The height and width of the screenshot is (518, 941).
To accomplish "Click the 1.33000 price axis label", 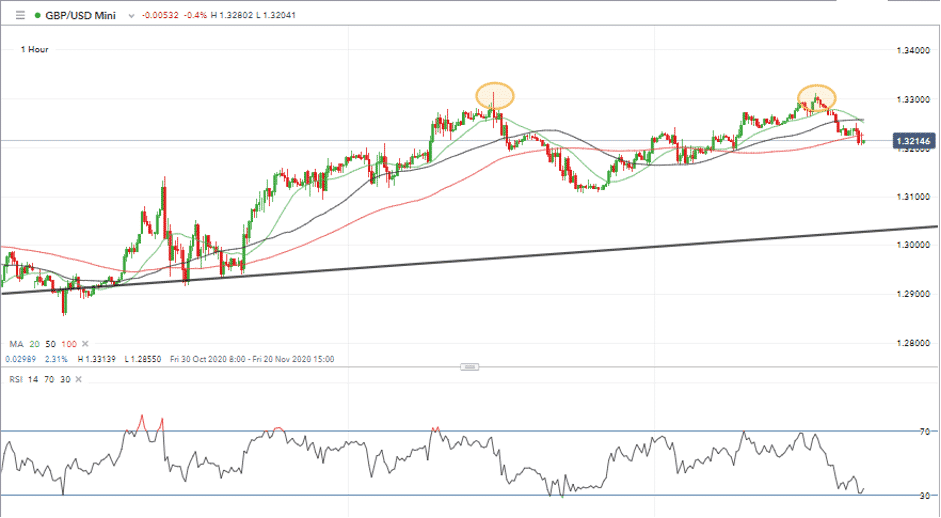I will (913, 100).
